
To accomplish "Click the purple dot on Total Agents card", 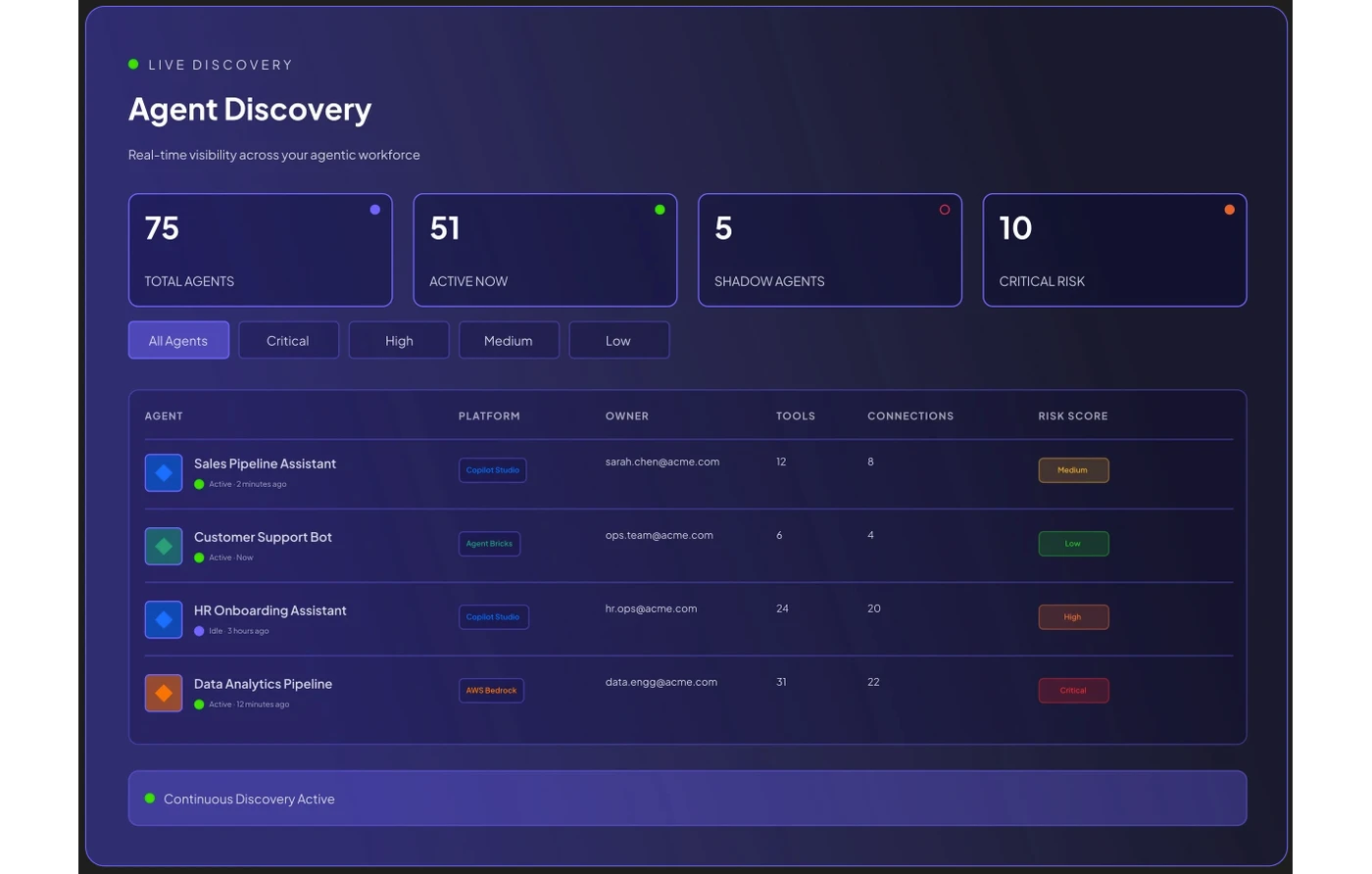I will tap(374, 210).
